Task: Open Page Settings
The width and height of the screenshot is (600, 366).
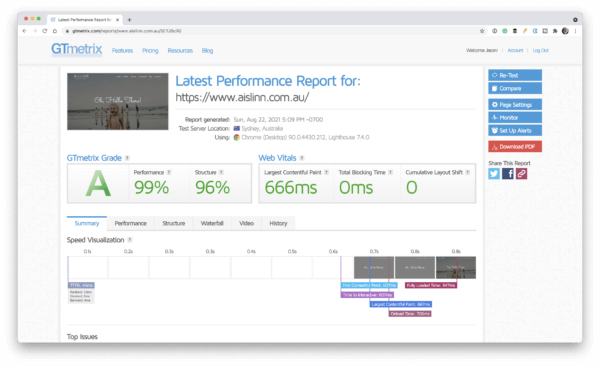Action: 515,105
